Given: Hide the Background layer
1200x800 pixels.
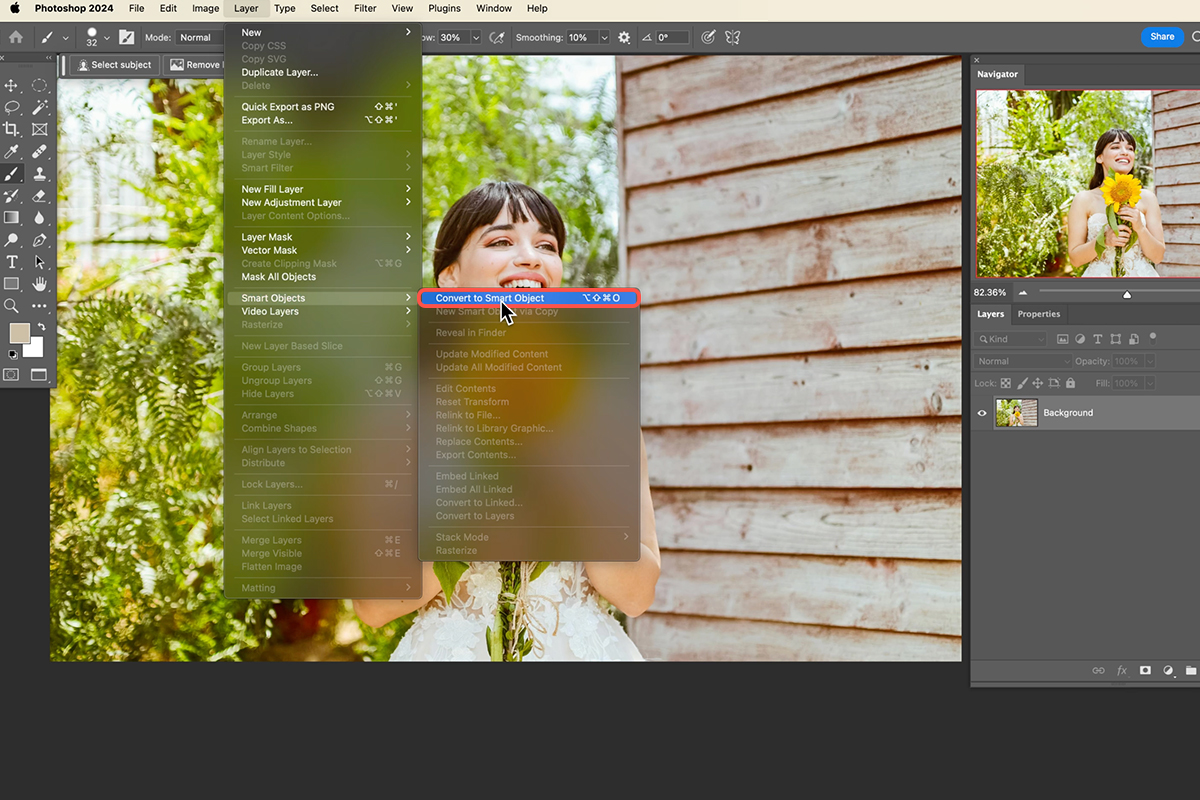Looking at the screenshot, I should (982, 412).
